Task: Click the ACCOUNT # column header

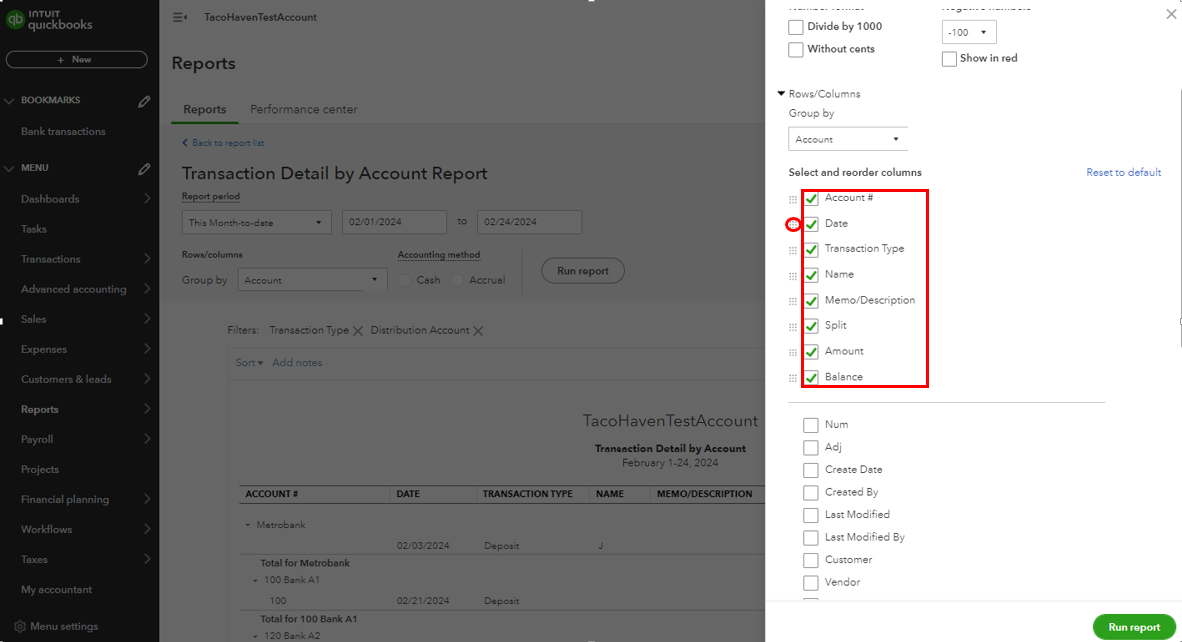Action: point(271,494)
